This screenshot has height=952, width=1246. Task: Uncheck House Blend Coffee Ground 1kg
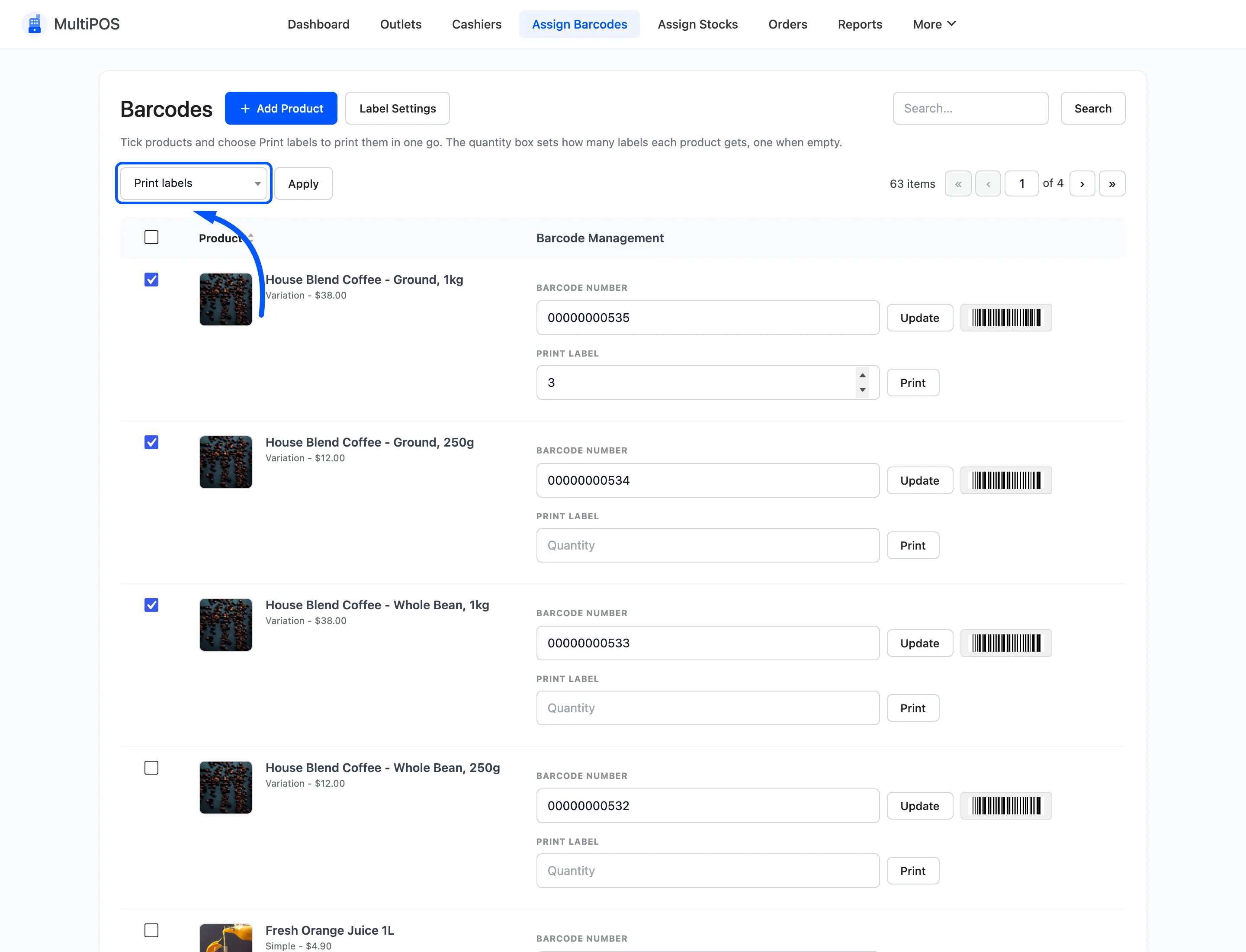151,280
